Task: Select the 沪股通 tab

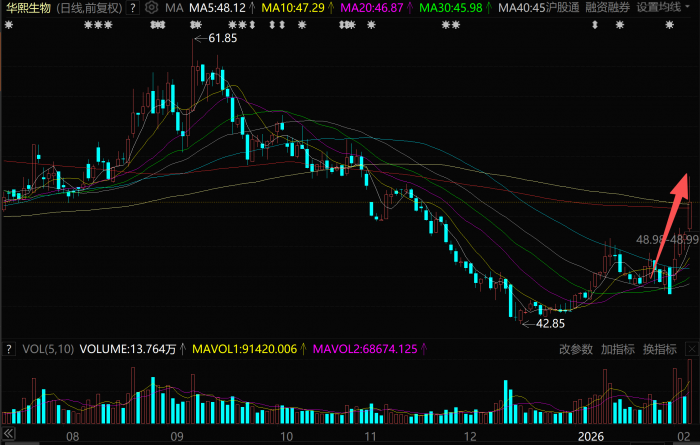Action: pos(561,8)
